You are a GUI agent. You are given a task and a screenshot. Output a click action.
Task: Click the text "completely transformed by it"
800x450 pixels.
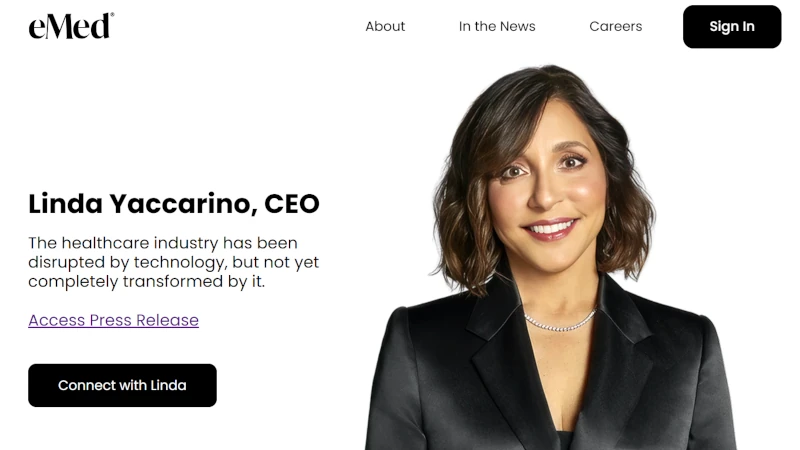point(145,282)
